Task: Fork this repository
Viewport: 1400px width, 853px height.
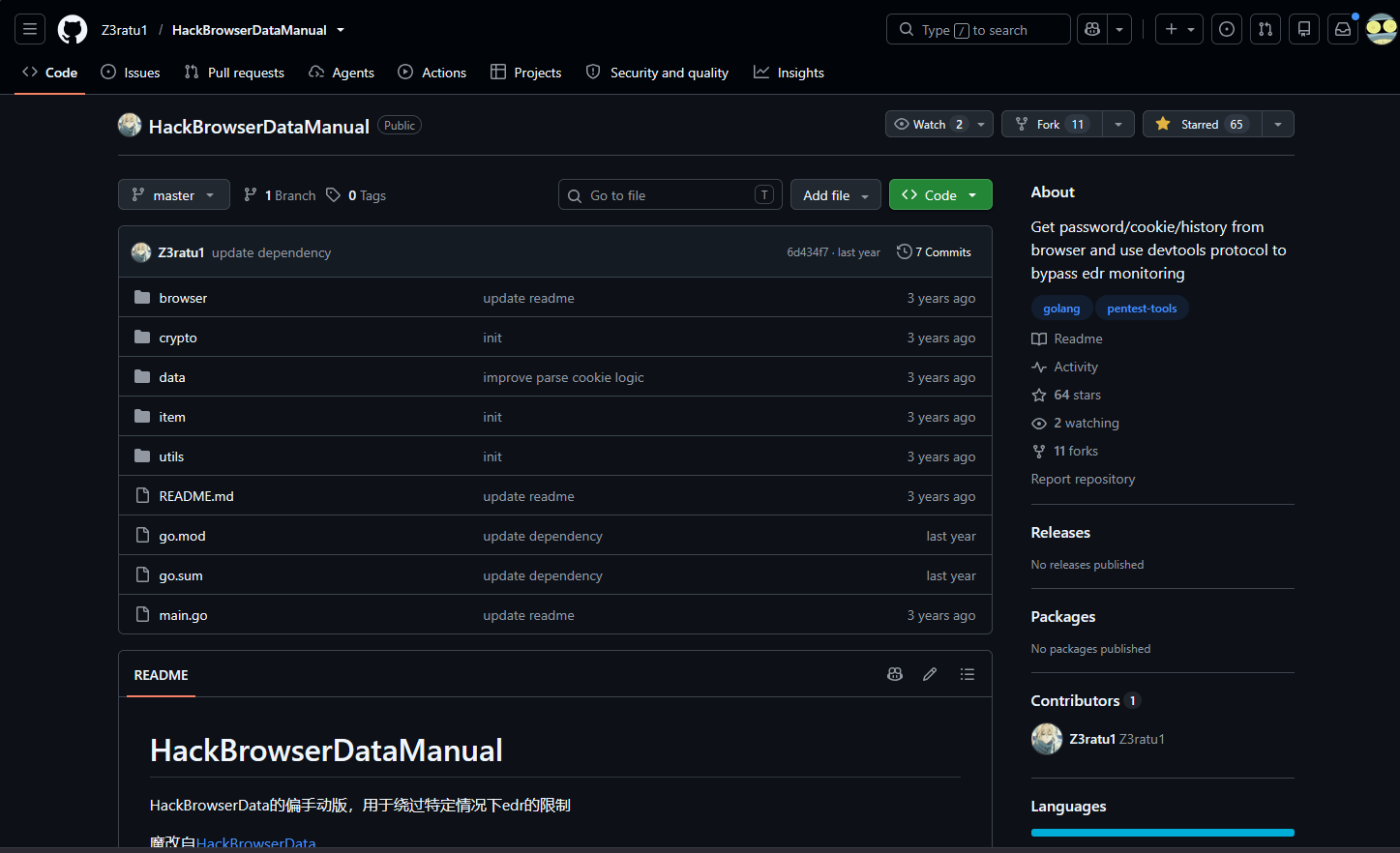Action: point(1052,124)
